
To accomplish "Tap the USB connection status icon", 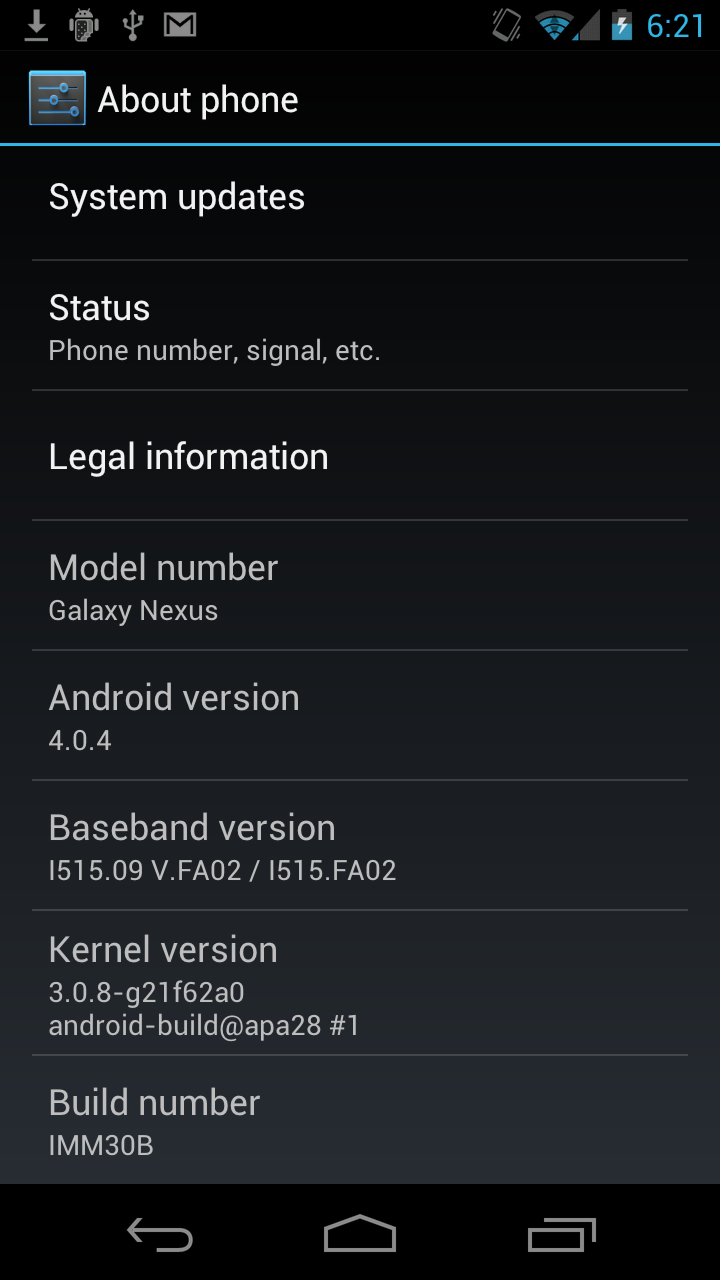I will [x=132, y=25].
